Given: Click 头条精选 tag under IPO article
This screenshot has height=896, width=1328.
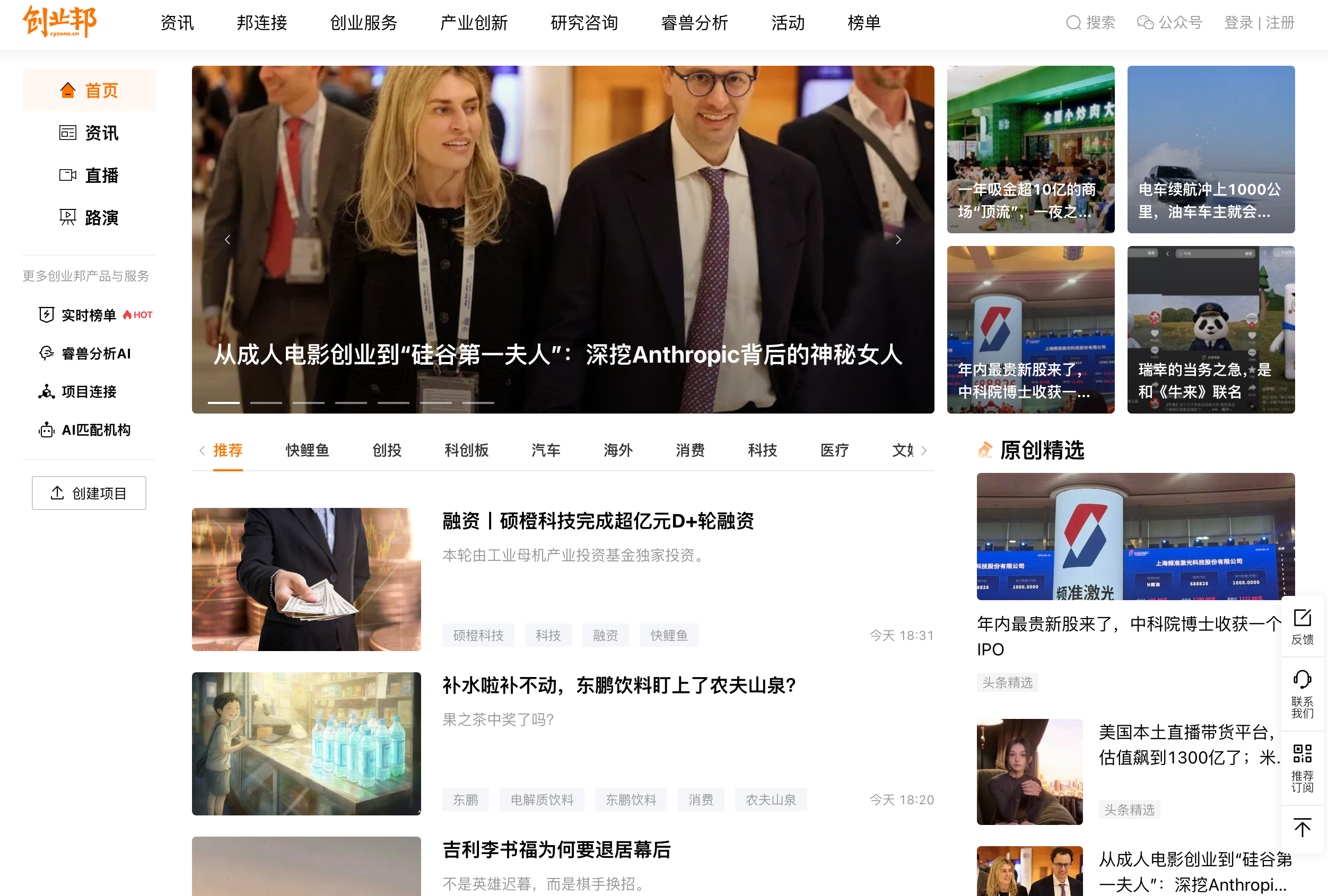Looking at the screenshot, I should coord(1008,682).
